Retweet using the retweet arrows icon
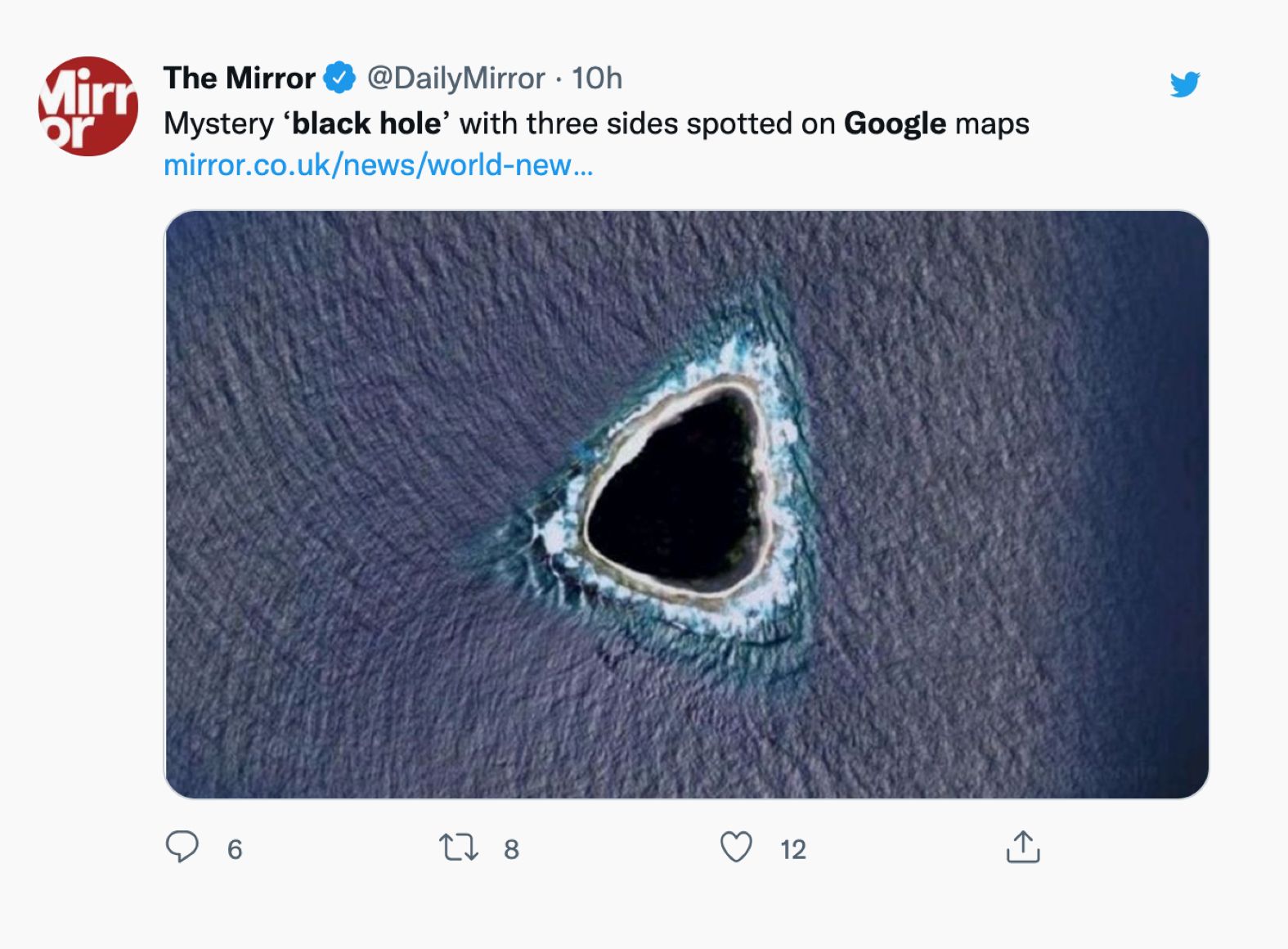The height and width of the screenshot is (949, 1288). coord(458,847)
